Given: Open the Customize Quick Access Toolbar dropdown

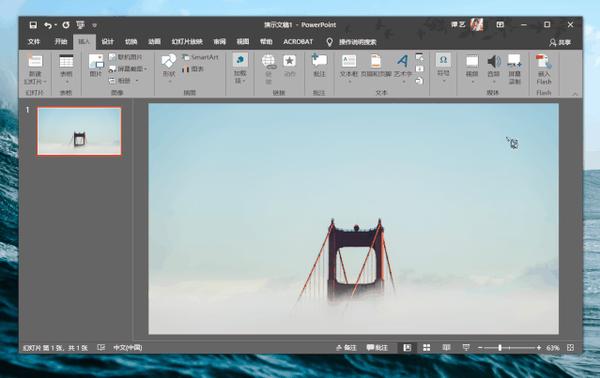Looking at the screenshot, I should tap(94, 25).
